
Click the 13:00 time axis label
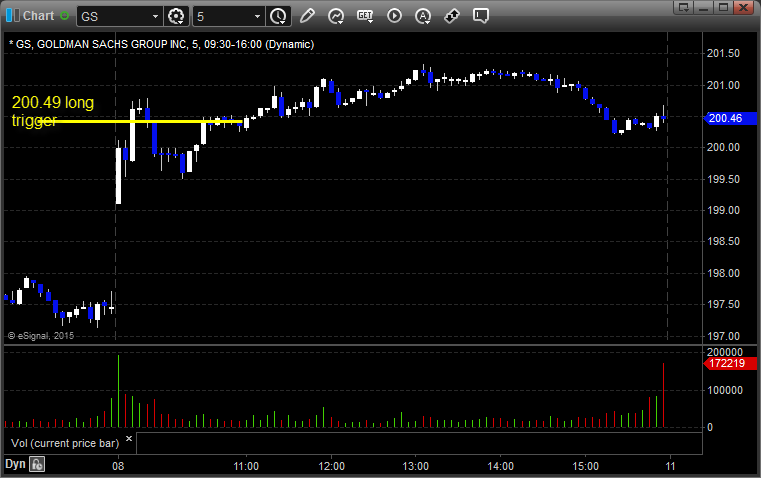416,466
